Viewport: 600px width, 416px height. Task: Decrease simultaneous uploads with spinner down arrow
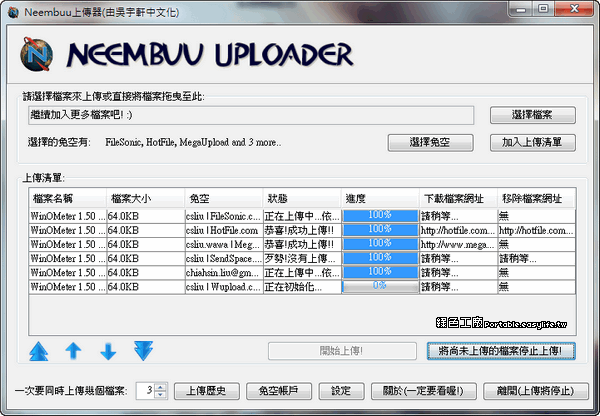pyautogui.click(x=161, y=395)
